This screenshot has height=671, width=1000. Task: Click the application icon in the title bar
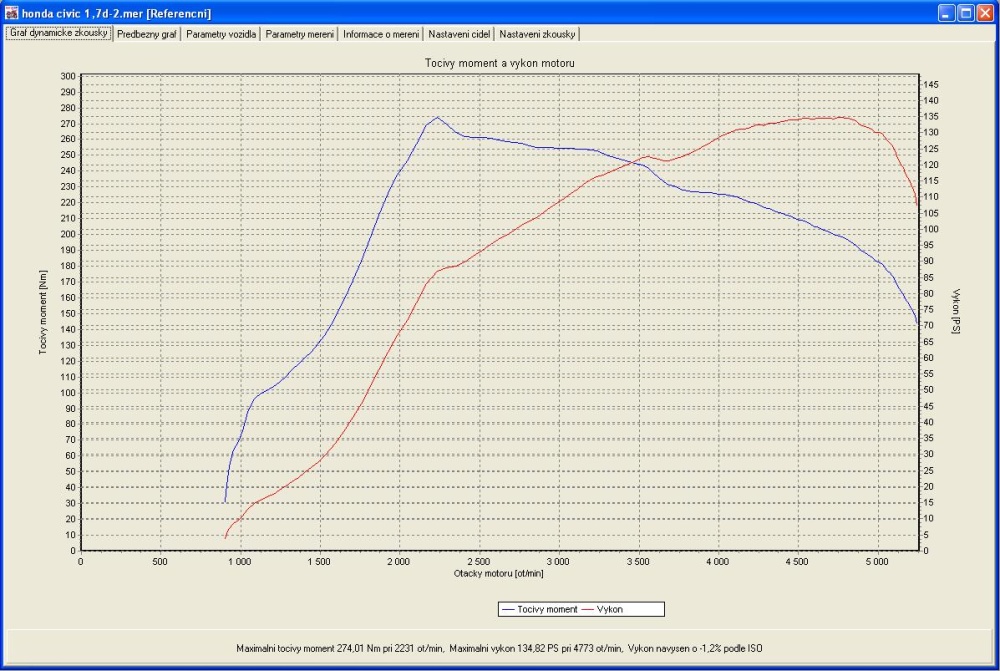coord(12,13)
